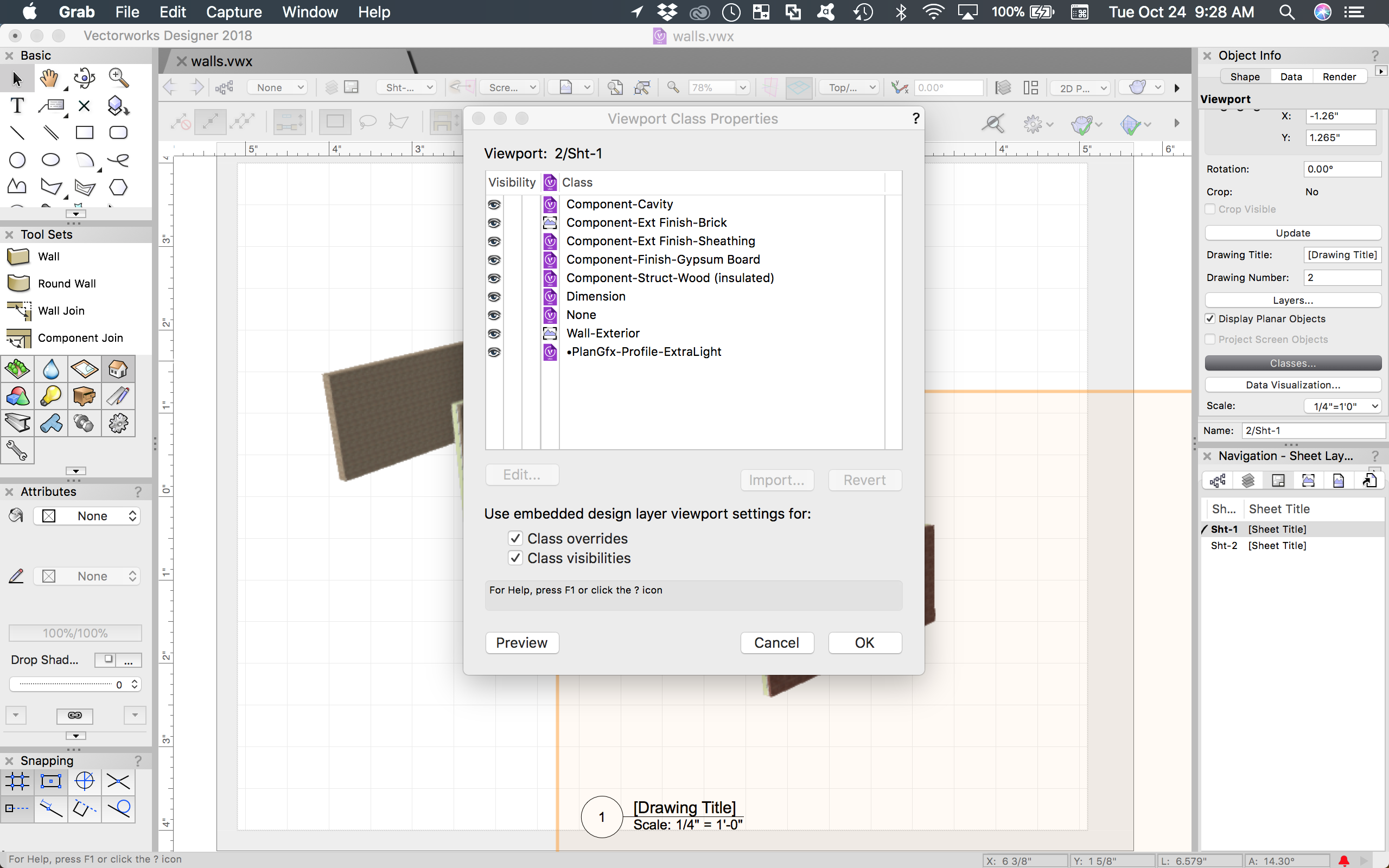Screen dimensions: 1389x868
Task: Activate the Zoom tool in Basic palette
Action: [118, 78]
